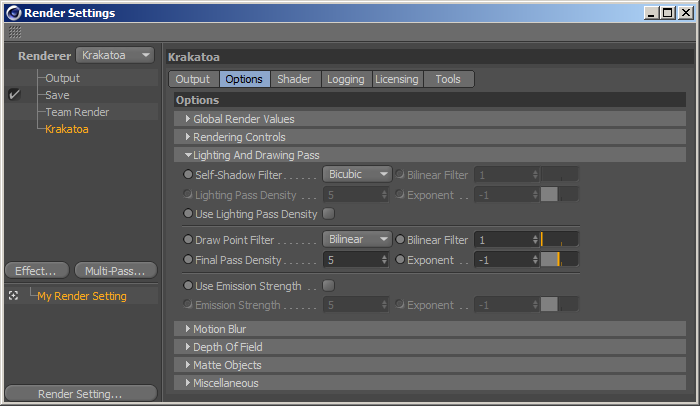Open the Logging tab

(346, 79)
